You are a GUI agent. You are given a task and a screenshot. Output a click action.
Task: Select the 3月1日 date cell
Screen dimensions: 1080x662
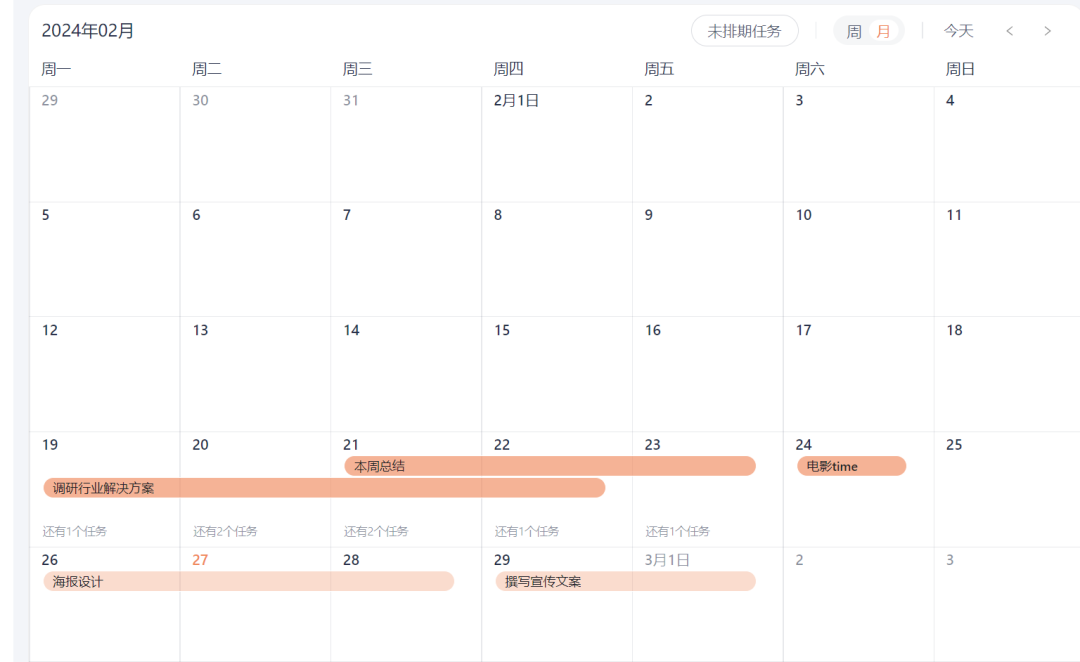tap(667, 560)
